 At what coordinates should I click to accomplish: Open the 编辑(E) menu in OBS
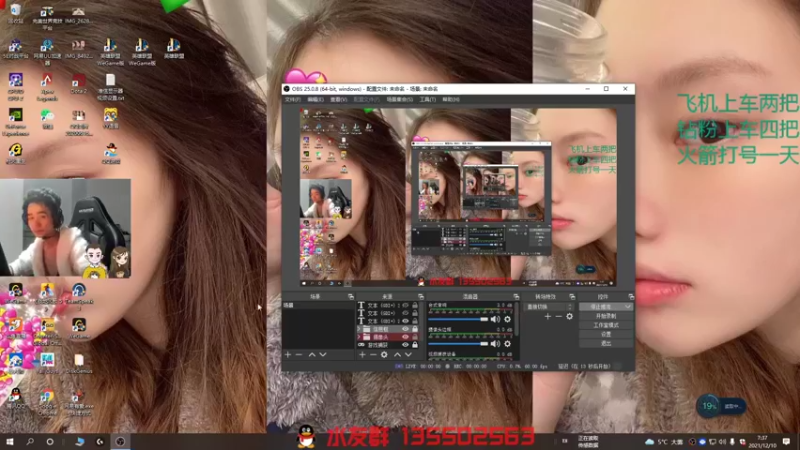coord(315,99)
